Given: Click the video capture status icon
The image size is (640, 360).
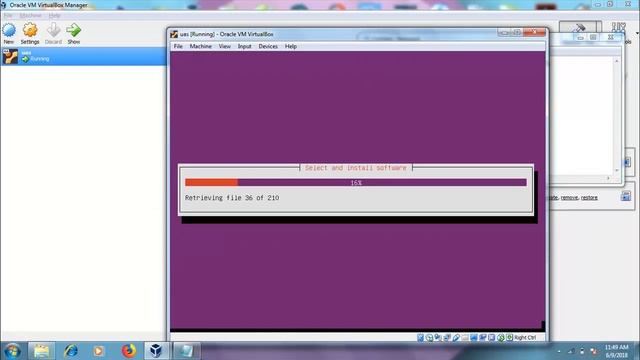Looking at the screenshot, I should pos(482,338).
